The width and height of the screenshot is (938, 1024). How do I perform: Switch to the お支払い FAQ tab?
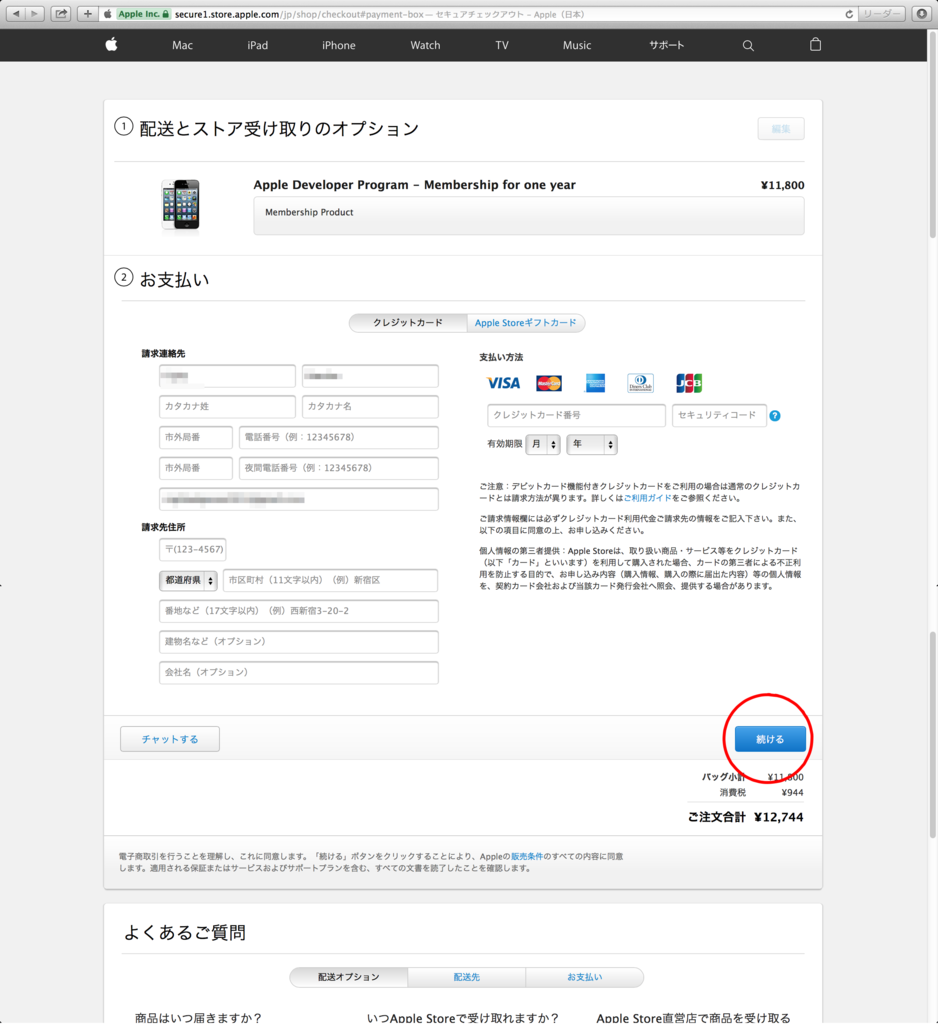click(x=585, y=977)
